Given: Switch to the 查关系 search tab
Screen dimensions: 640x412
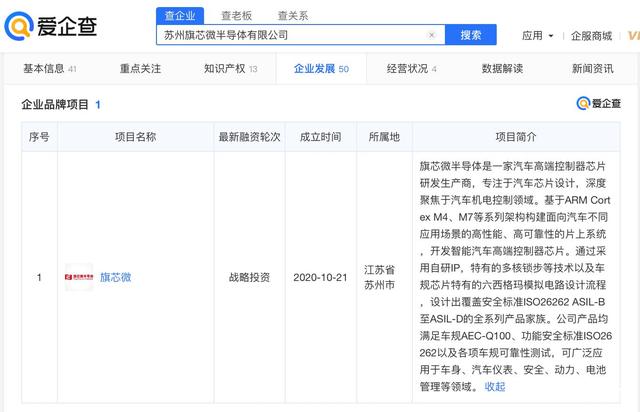Looking at the screenshot, I should pyautogui.click(x=293, y=16).
